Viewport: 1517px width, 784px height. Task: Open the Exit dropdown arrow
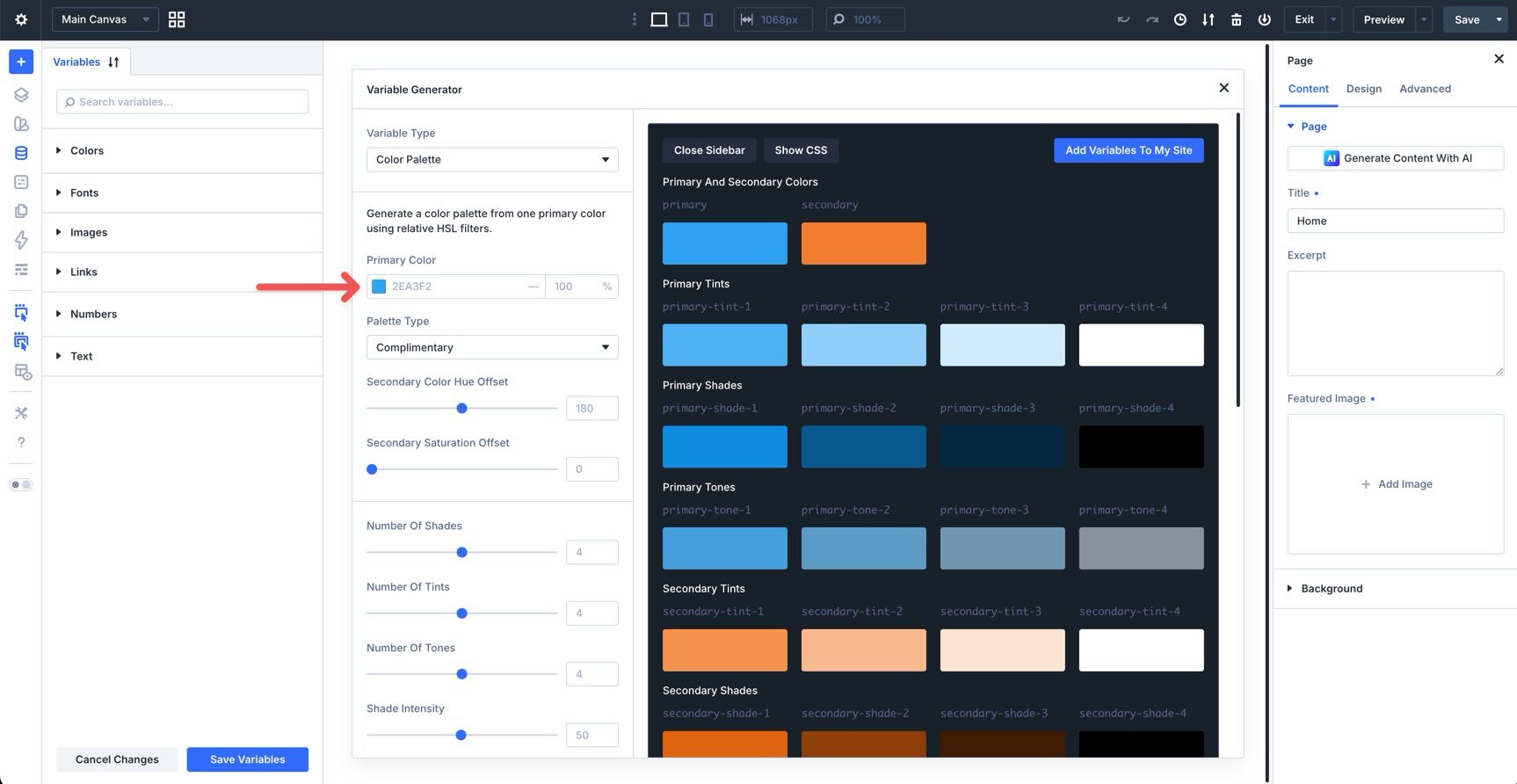coord(1333,19)
